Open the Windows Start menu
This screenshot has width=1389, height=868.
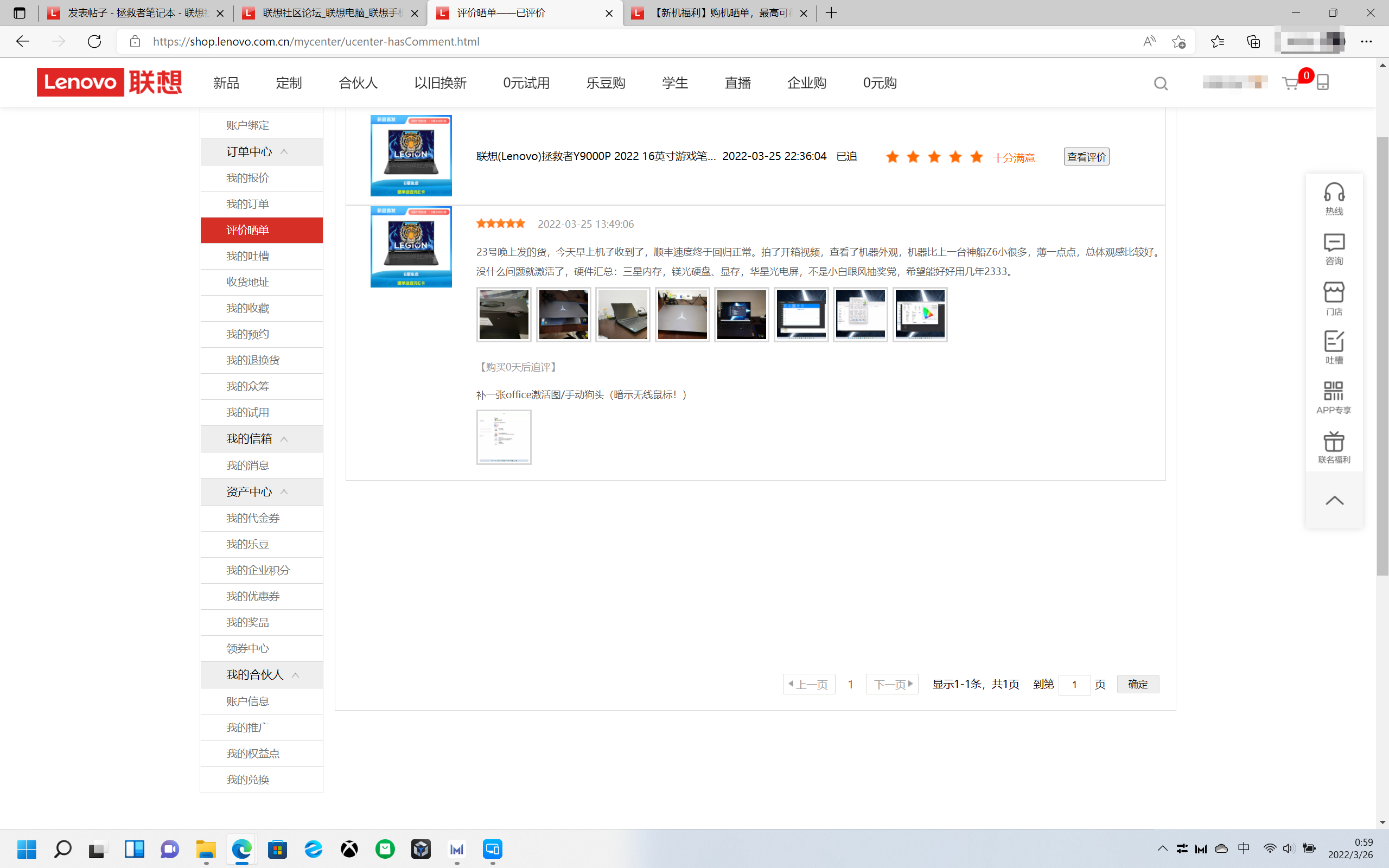[x=27, y=848]
